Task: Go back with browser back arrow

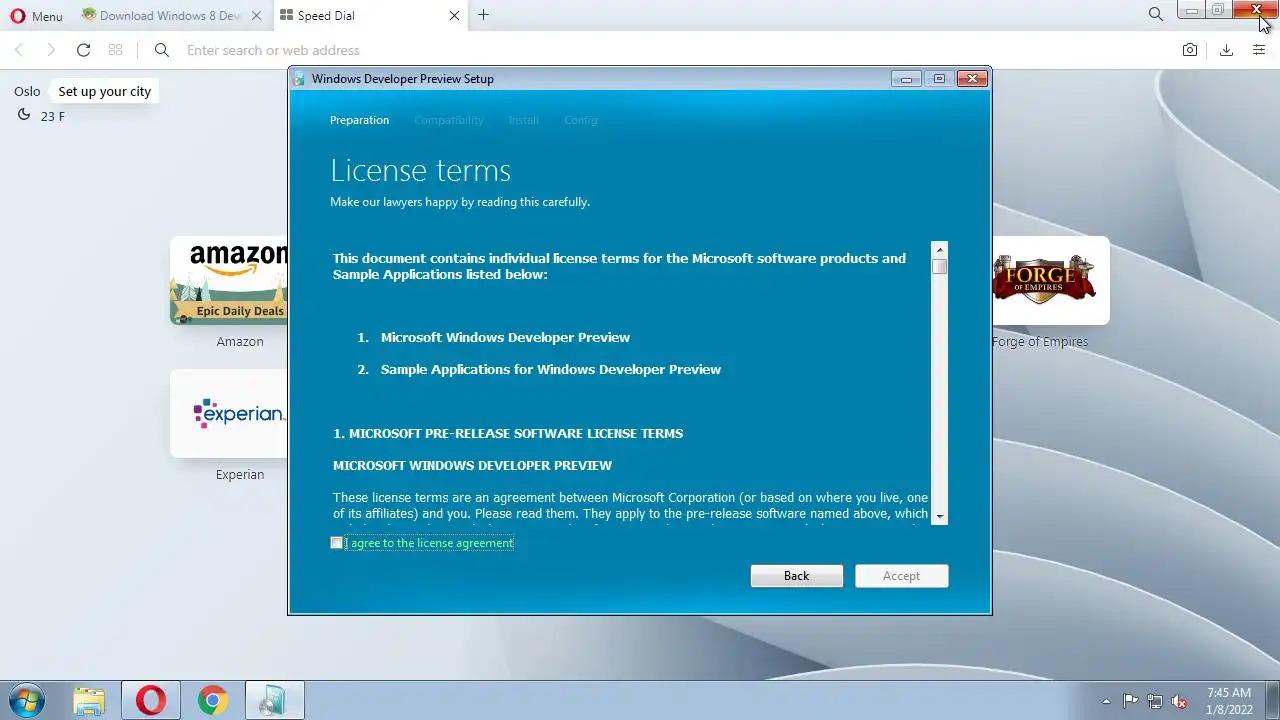Action: coord(19,50)
